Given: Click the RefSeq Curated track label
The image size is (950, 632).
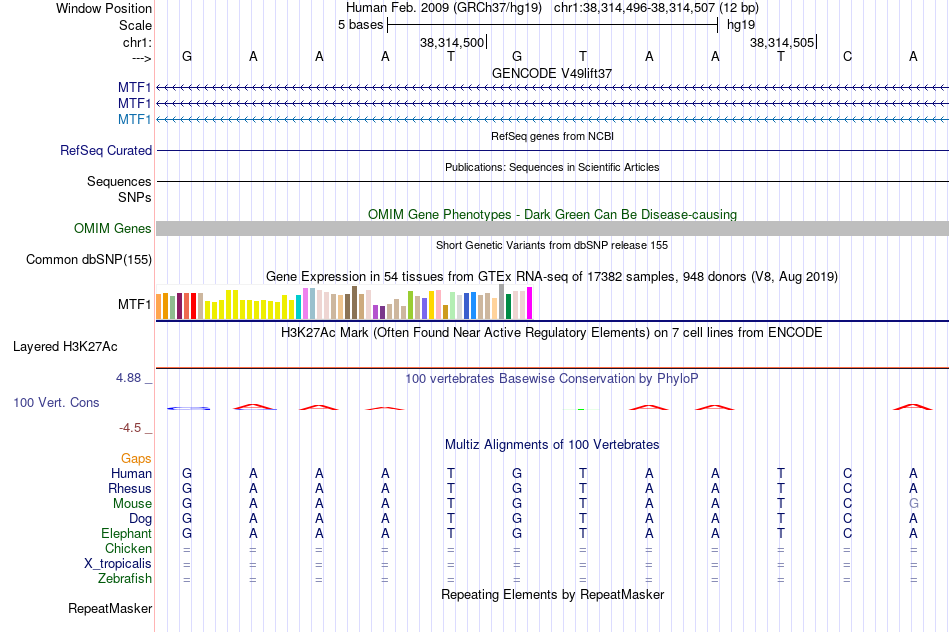Looking at the screenshot, I should tap(106, 150).
